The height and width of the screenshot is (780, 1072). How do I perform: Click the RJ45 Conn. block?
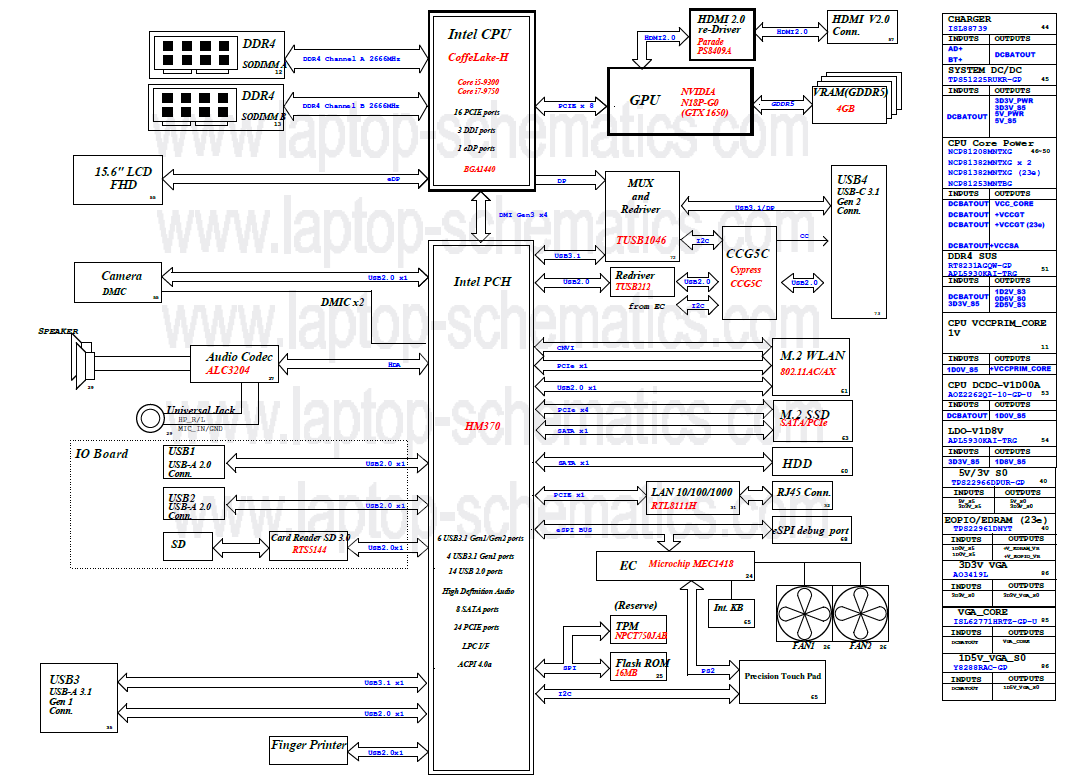803,495
